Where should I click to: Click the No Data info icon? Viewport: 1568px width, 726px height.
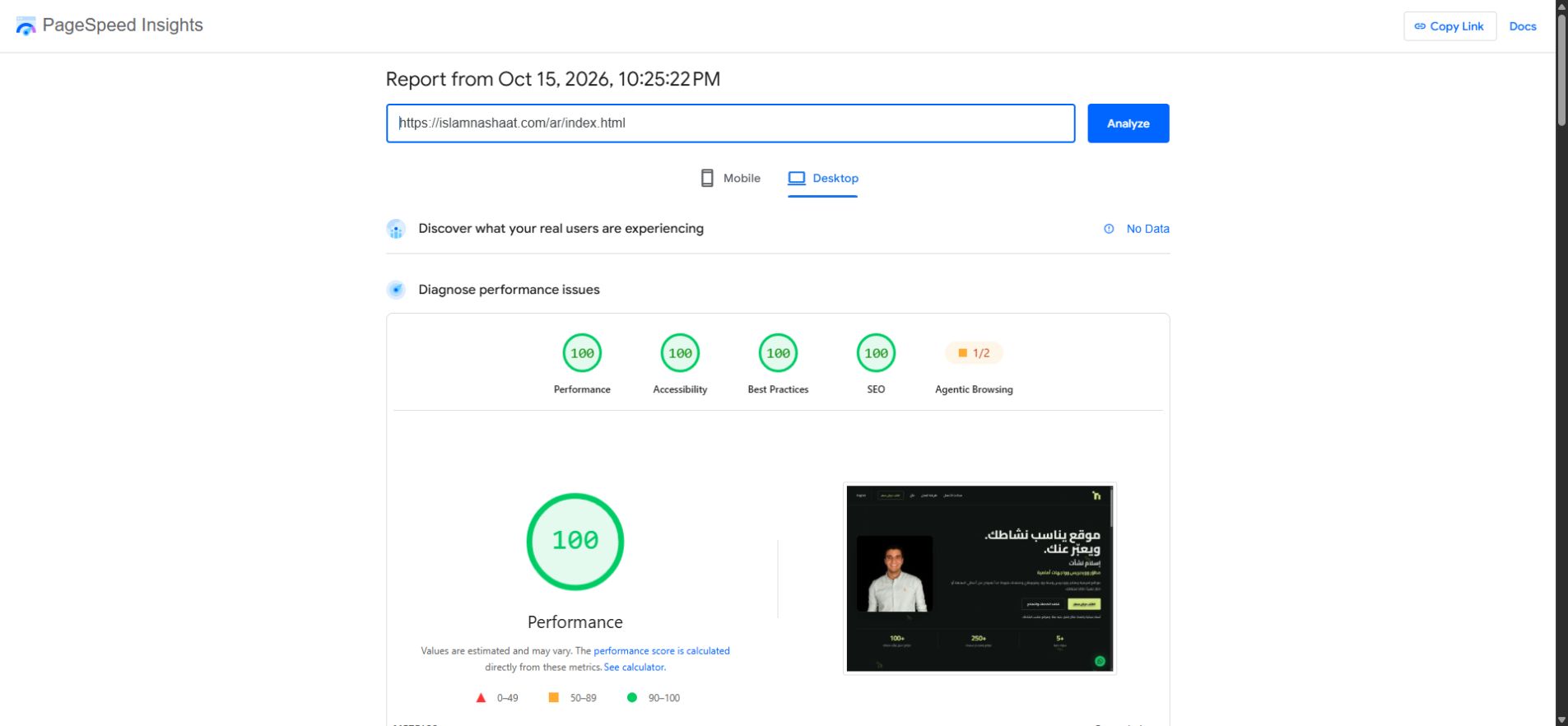1109,229
